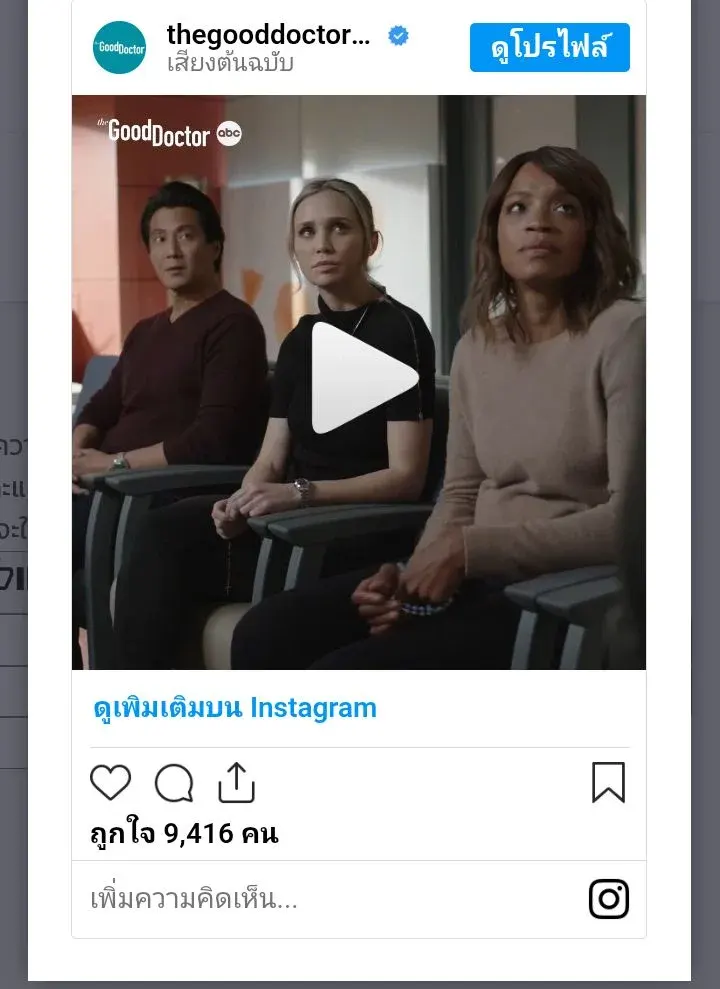The image size is (720, 989).
Task: Click the blue verified badge
Action: [398, 36]
